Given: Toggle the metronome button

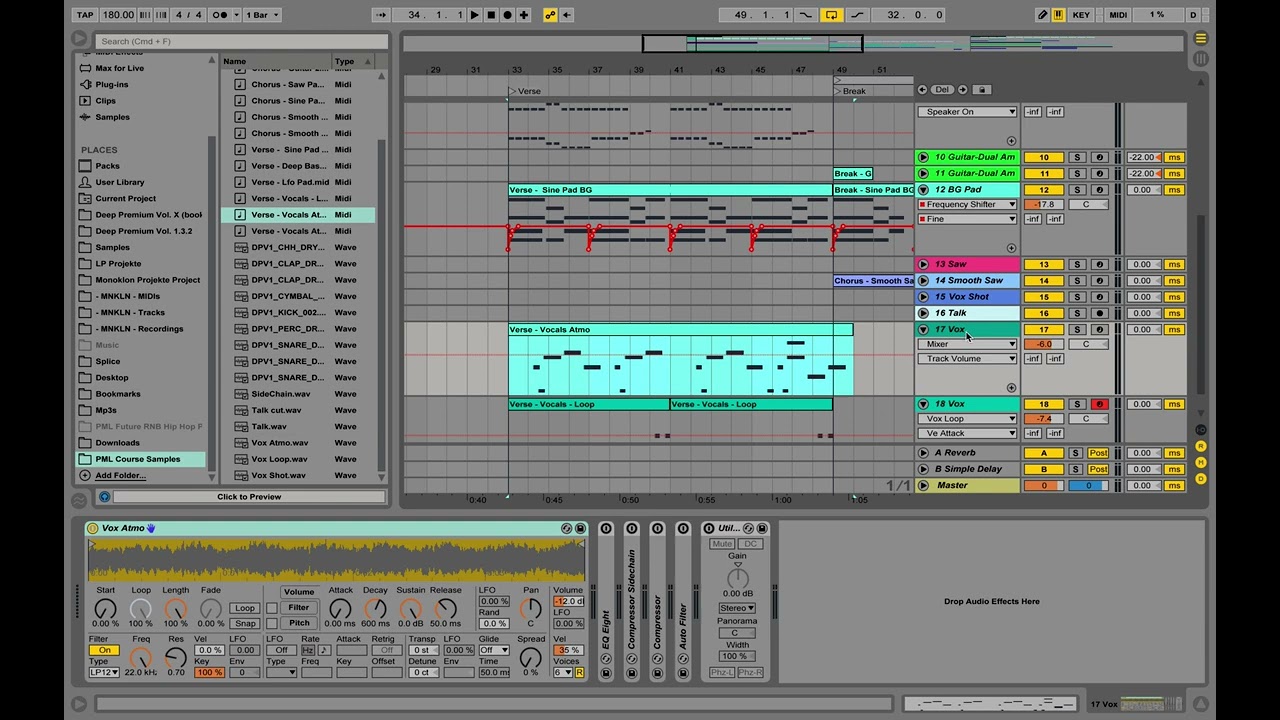Looking at the screenshot, I should pos(221,15).
